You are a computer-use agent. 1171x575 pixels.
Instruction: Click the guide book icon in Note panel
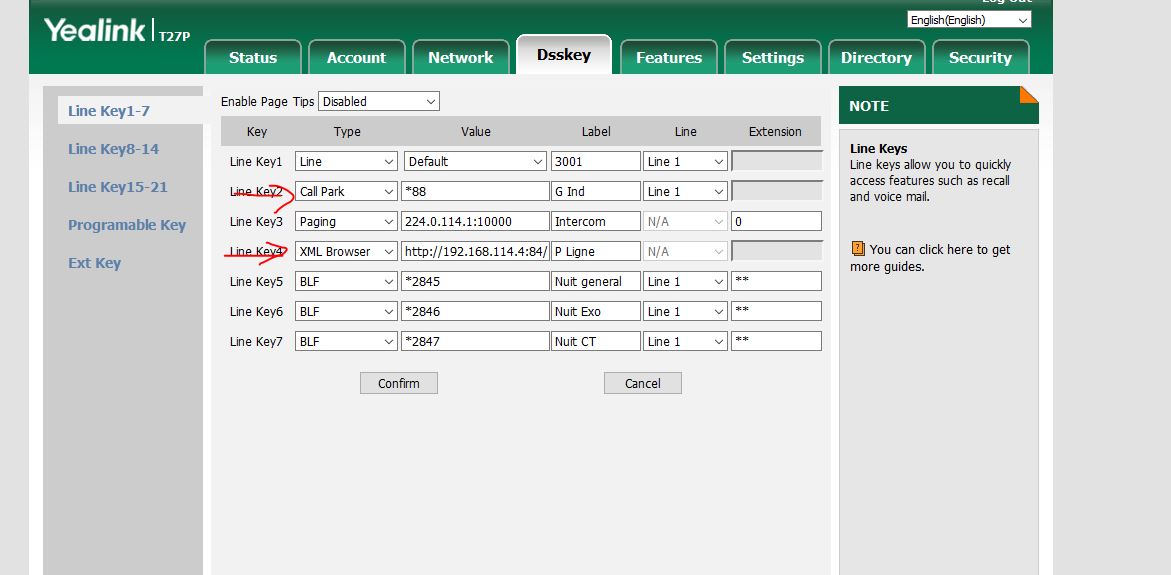[x=857, y=249]
